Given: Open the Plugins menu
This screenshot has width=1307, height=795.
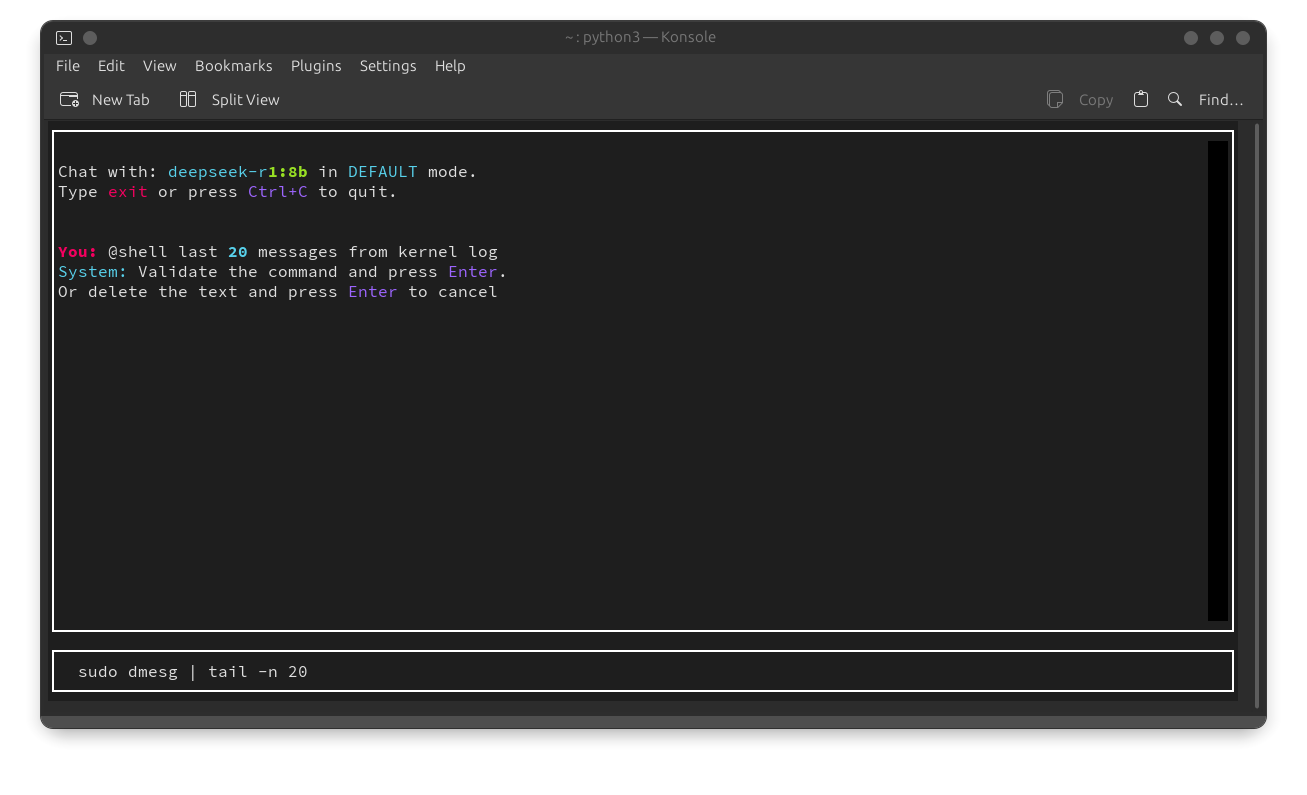Looking at the screenshot, I should 316,66.
